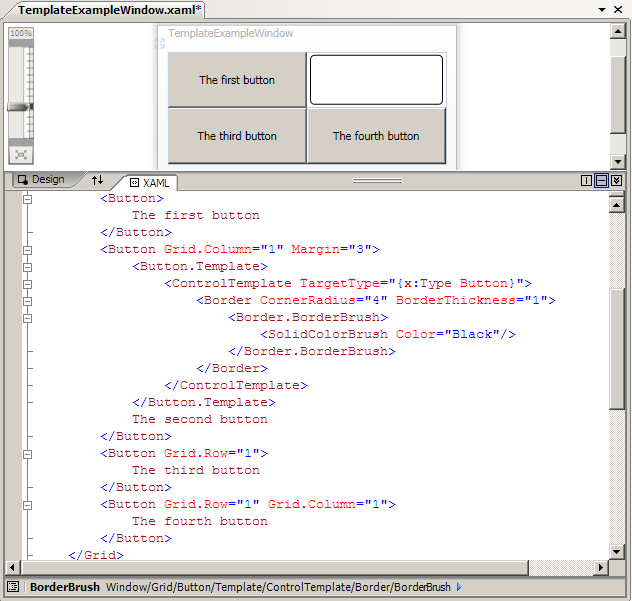Click the </Border.BorderBrush> closing tag
Viewport: 632px width, 601px height.
[x=312, y=351]
